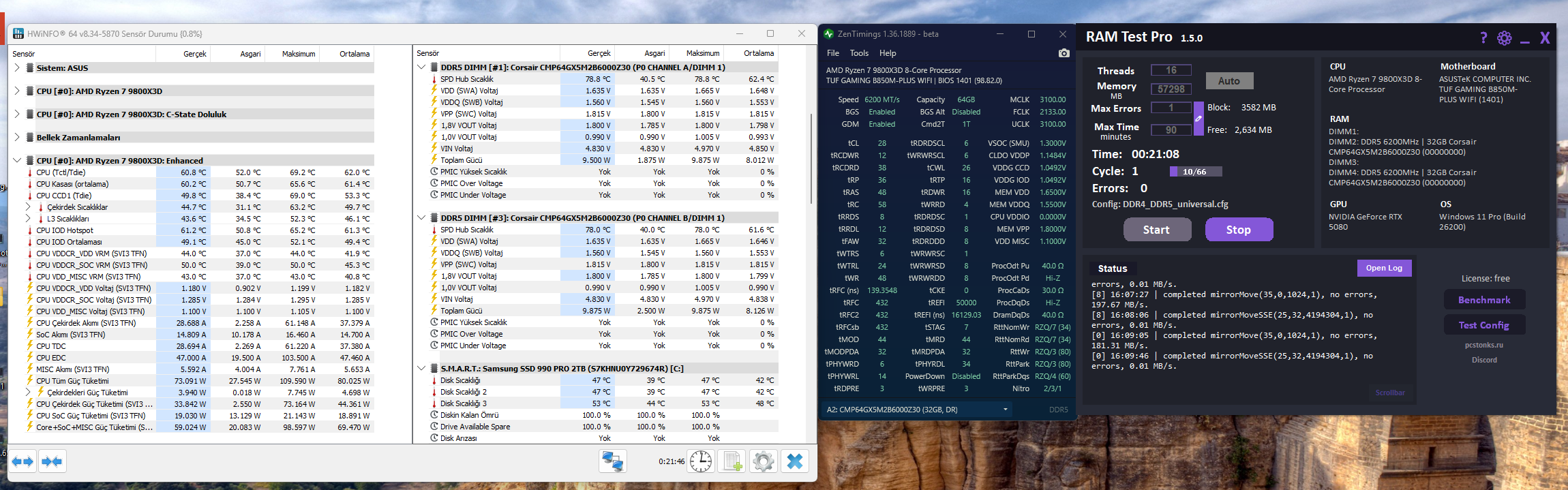Toggle Scrollbar option in Status panel
This screenshot has height=490, width=1568.
1389,393
